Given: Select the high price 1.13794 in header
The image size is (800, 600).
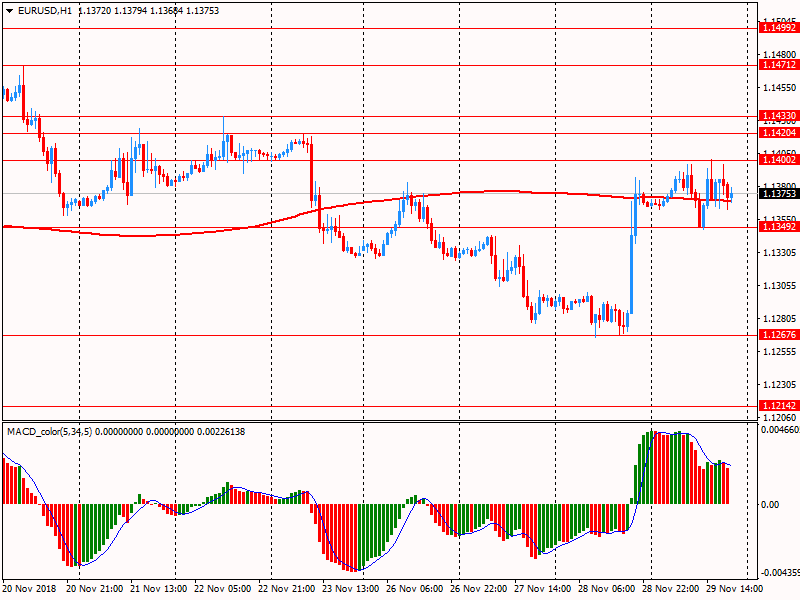Looking at the screenshot, I should pyautogui.click(x=131, y=11).
